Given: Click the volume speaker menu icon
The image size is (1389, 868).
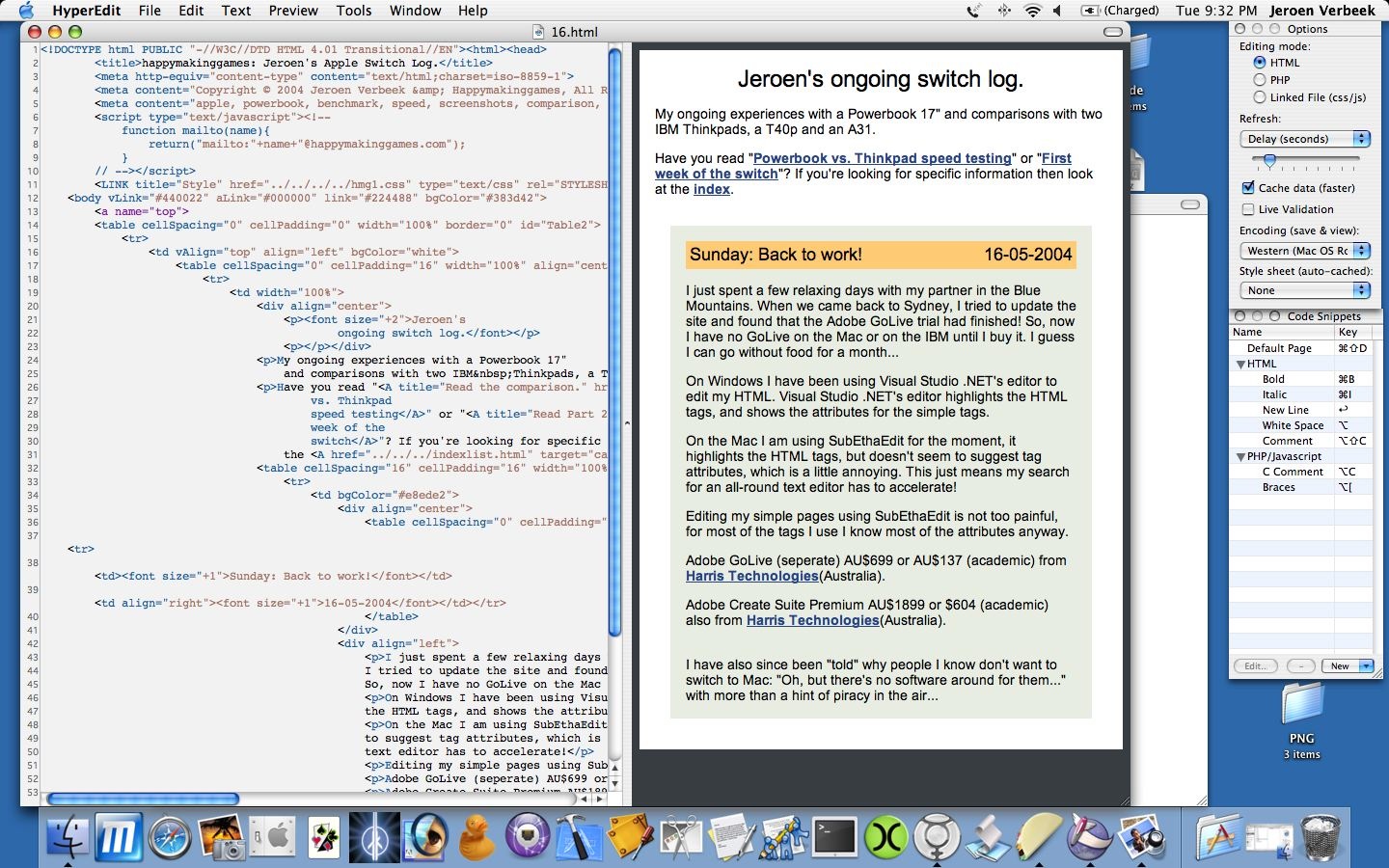Looking at the screenshot, I should point(1058,11).
